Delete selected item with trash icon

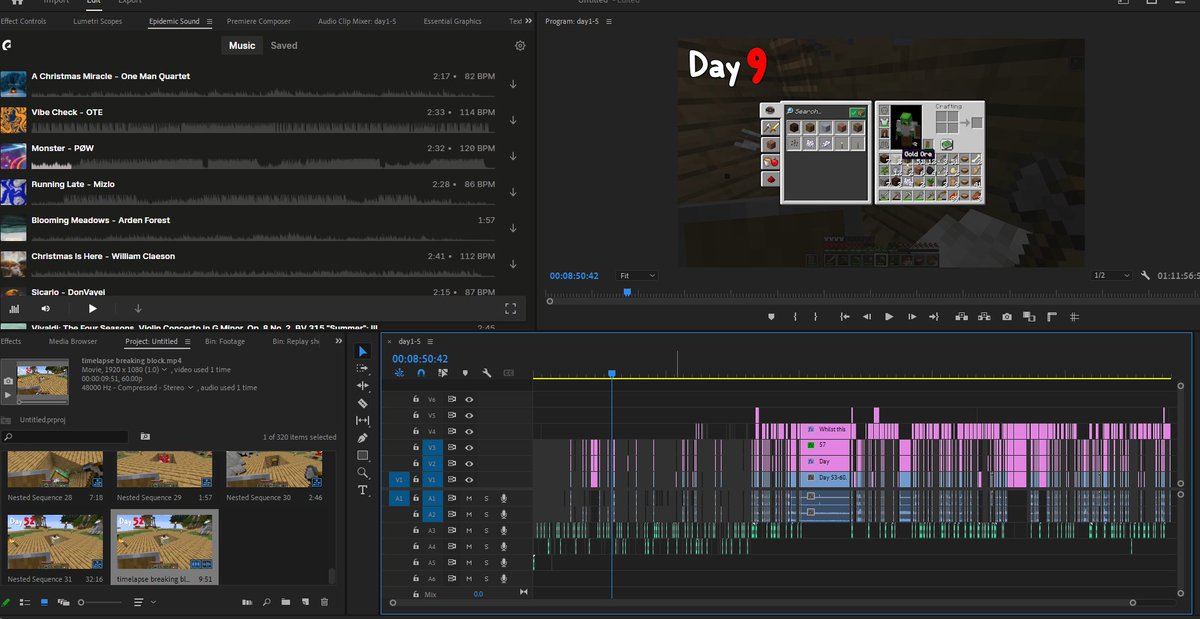[324, 602]
